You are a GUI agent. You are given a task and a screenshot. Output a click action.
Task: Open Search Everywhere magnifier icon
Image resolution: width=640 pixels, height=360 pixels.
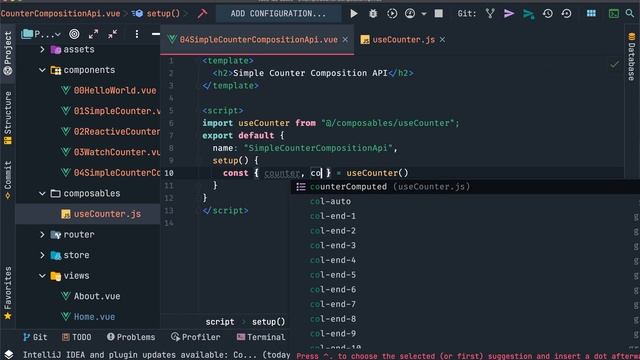click(630, 13)
